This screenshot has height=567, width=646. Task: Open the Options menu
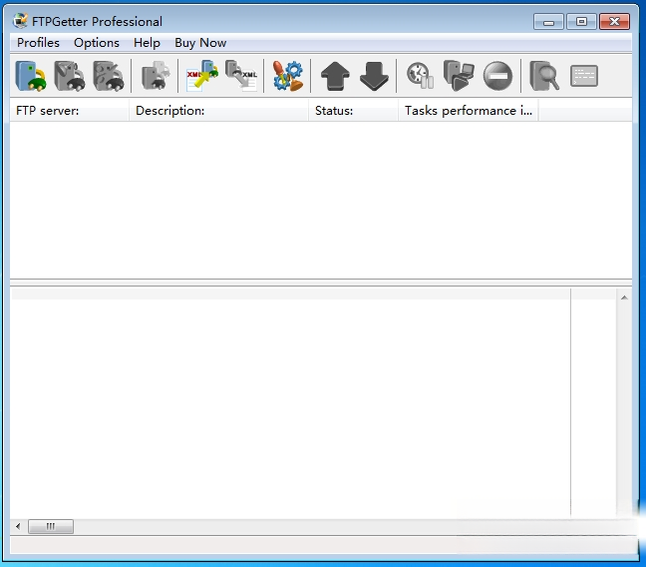pyautogui.click(x=96, y=43)
